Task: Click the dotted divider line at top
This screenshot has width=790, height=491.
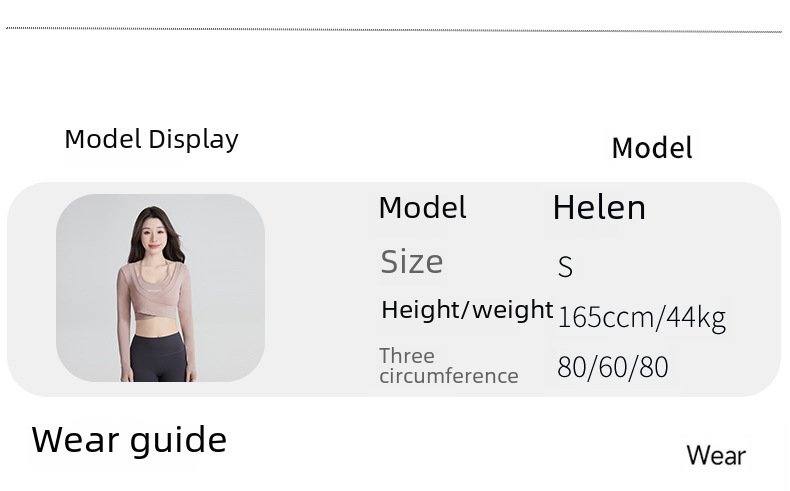Action: (x=394, y=30)
